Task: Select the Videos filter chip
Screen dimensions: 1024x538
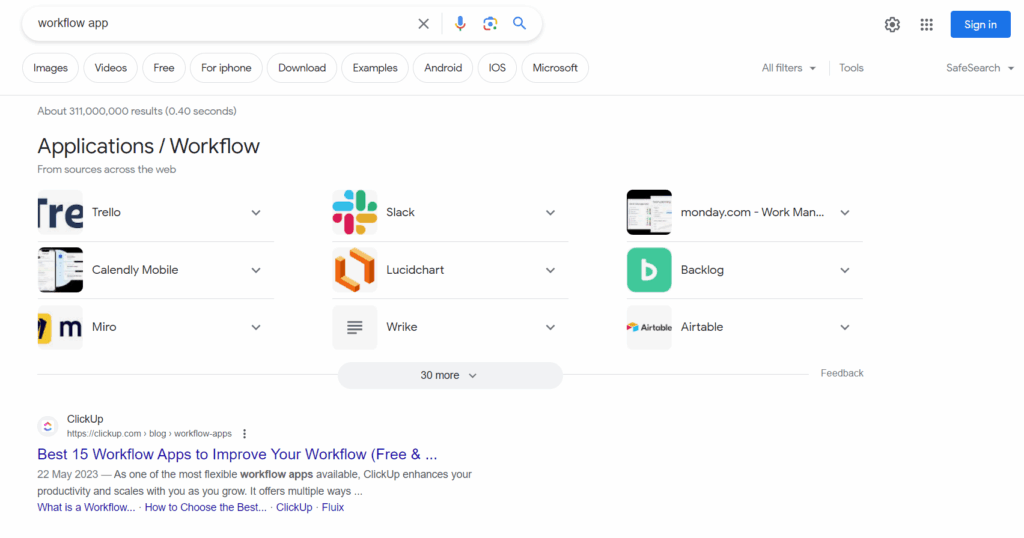Action: (x=111, y=68)
